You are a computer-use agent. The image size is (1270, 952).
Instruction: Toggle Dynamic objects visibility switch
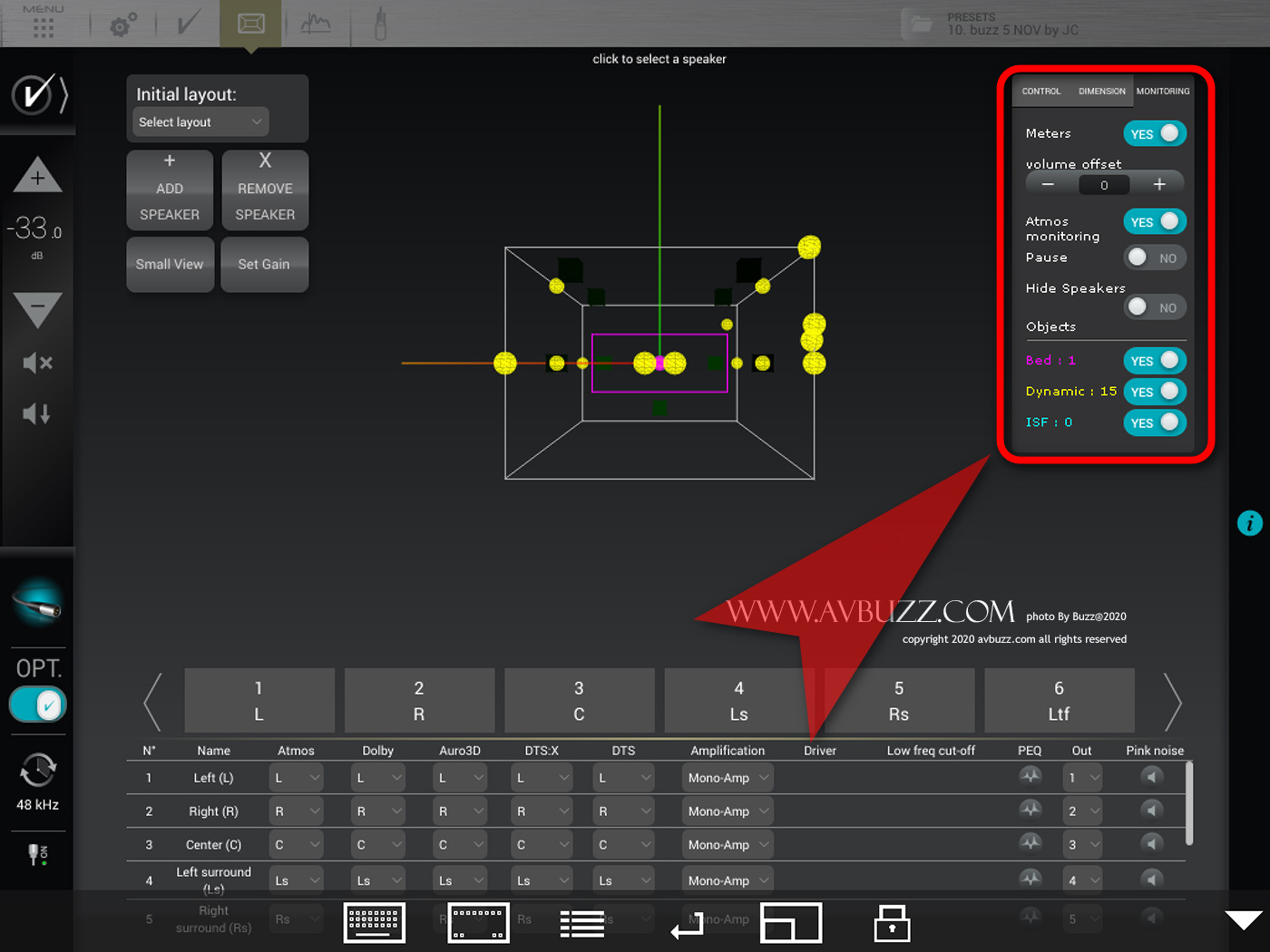point(1154,392)
